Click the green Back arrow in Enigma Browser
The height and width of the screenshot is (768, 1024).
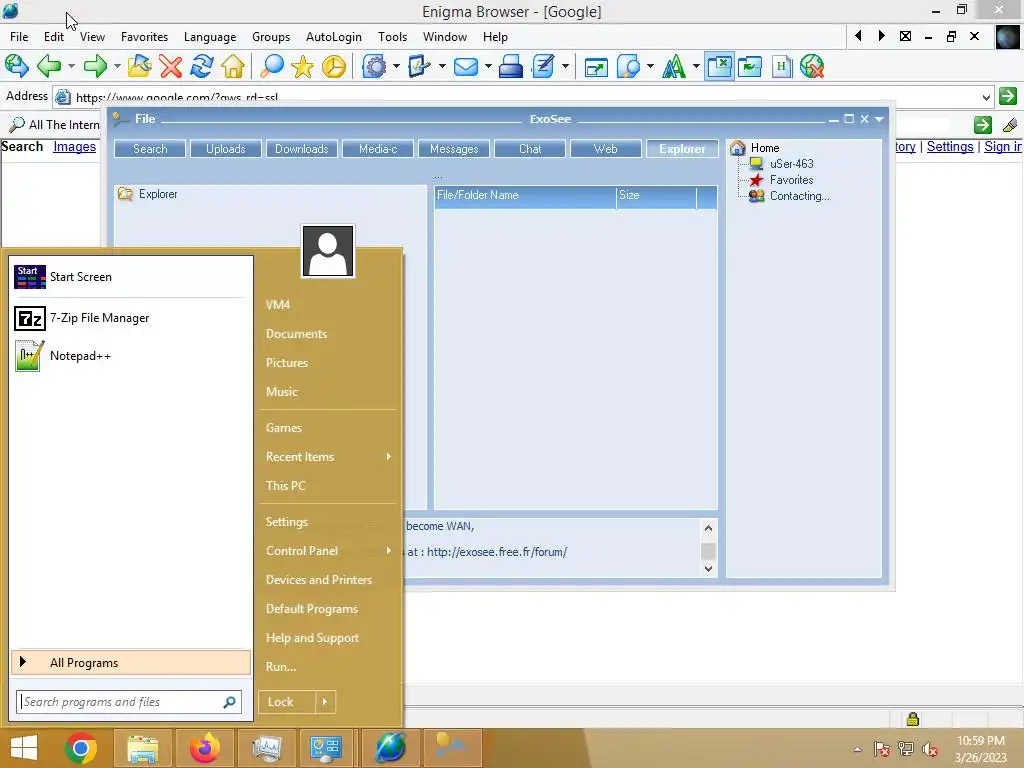click(x=49, y=66)
